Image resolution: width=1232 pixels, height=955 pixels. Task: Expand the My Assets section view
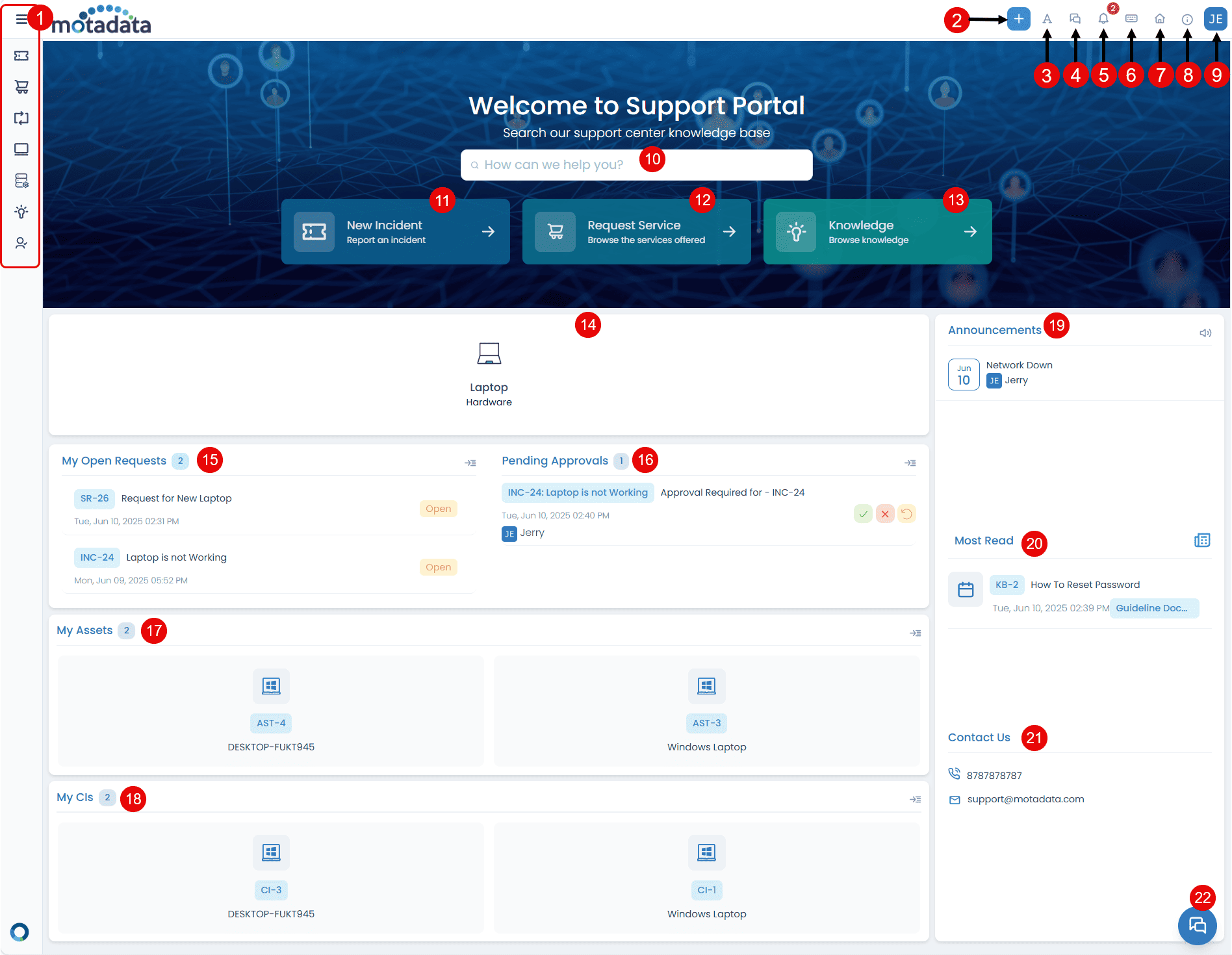pos(915,633)
